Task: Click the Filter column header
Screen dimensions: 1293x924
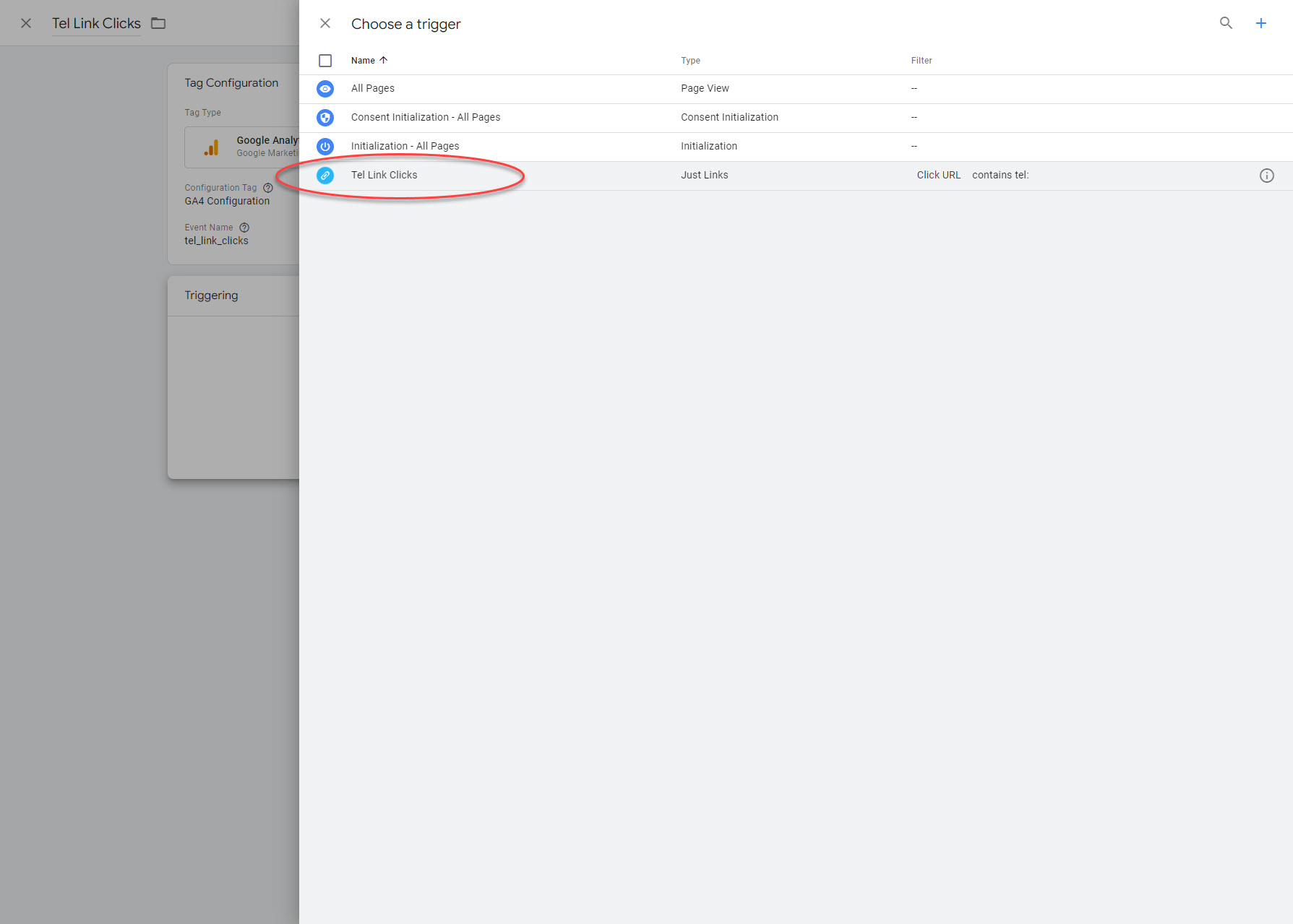Action: coord(921,61)
